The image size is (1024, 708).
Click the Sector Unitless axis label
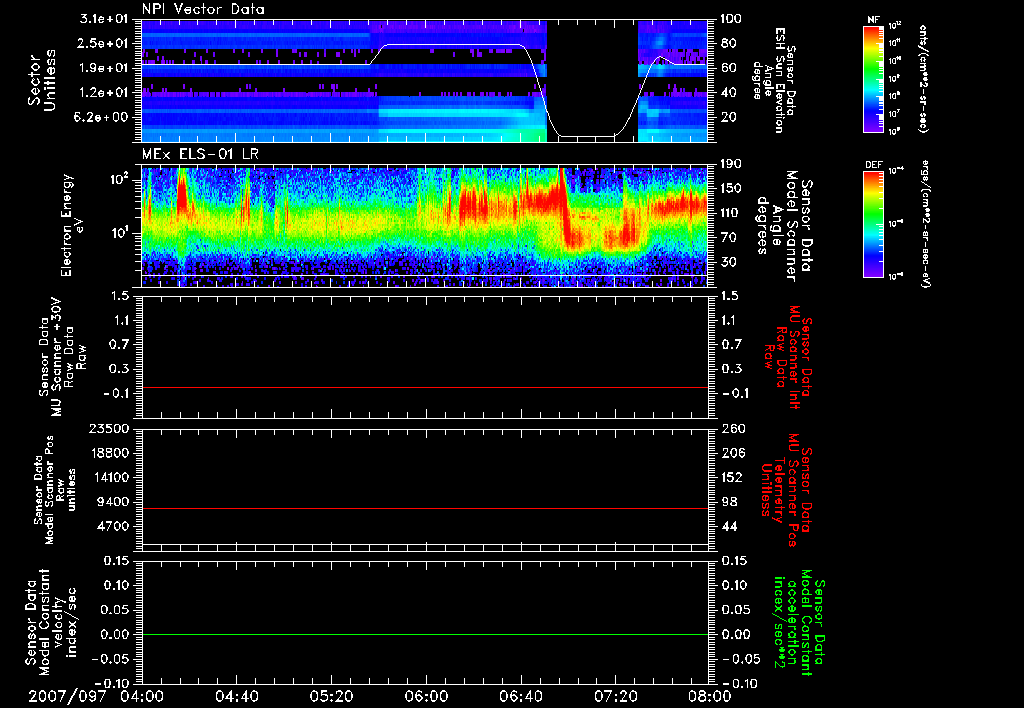coord(40,80)
